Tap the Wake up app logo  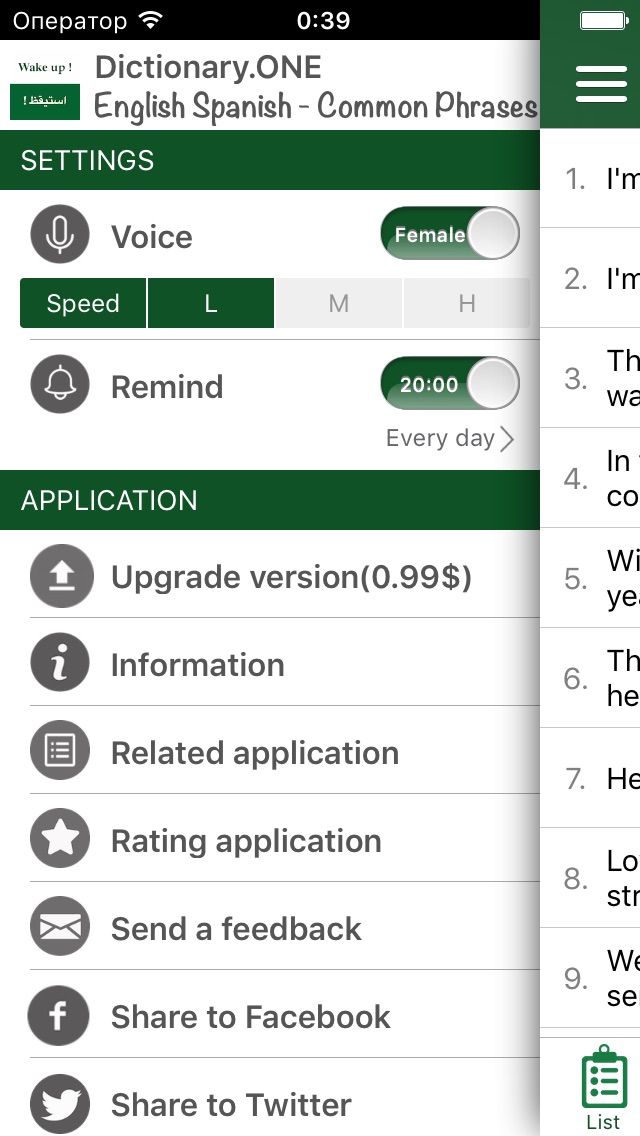[45, 88]
